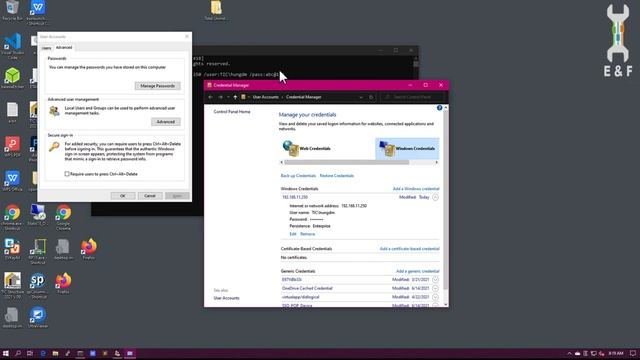
Task: Click Add a Windows credential link
Action: pyautogui.click(x=416, y=189)
